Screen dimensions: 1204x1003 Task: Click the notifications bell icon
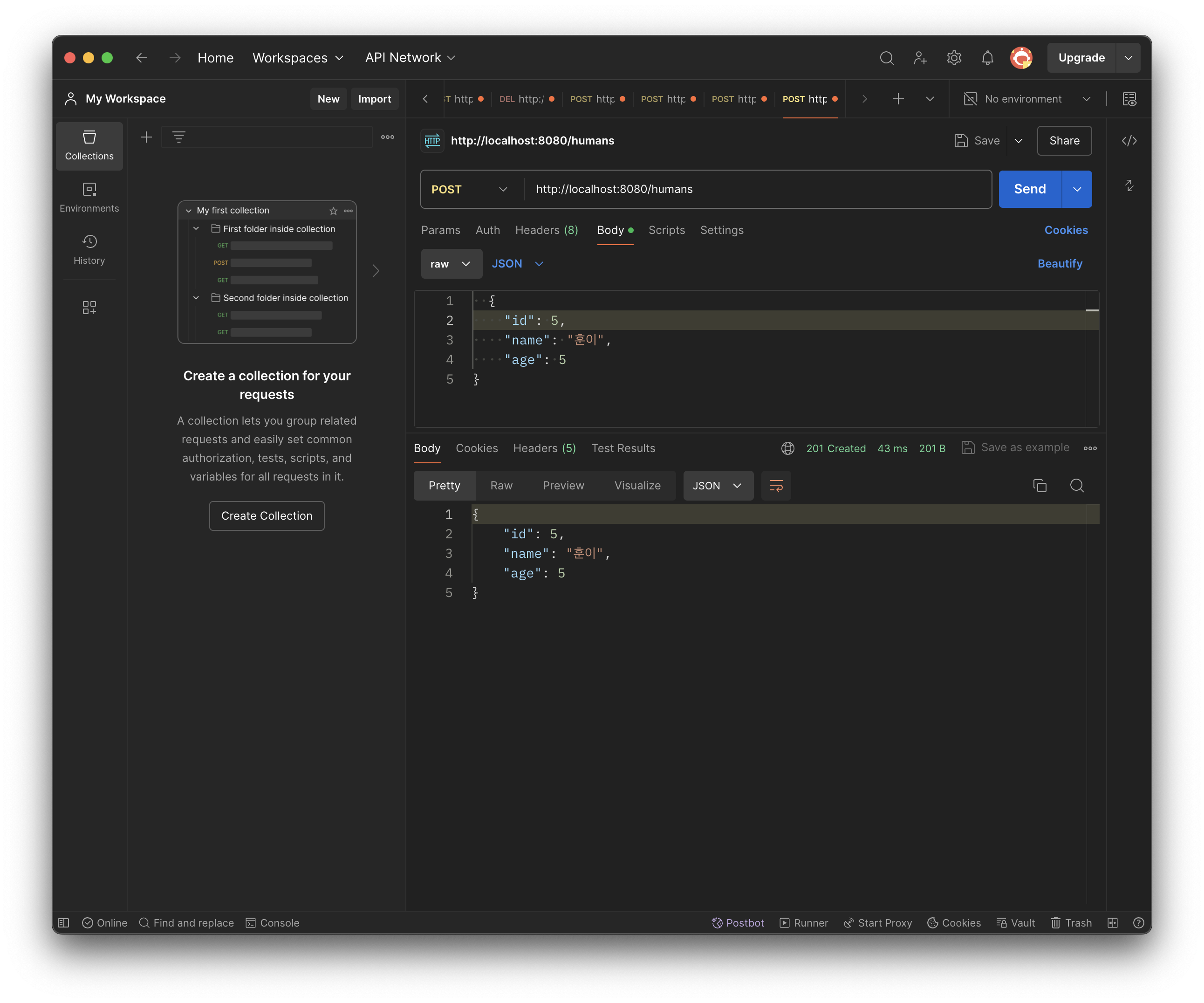point(987,58)
